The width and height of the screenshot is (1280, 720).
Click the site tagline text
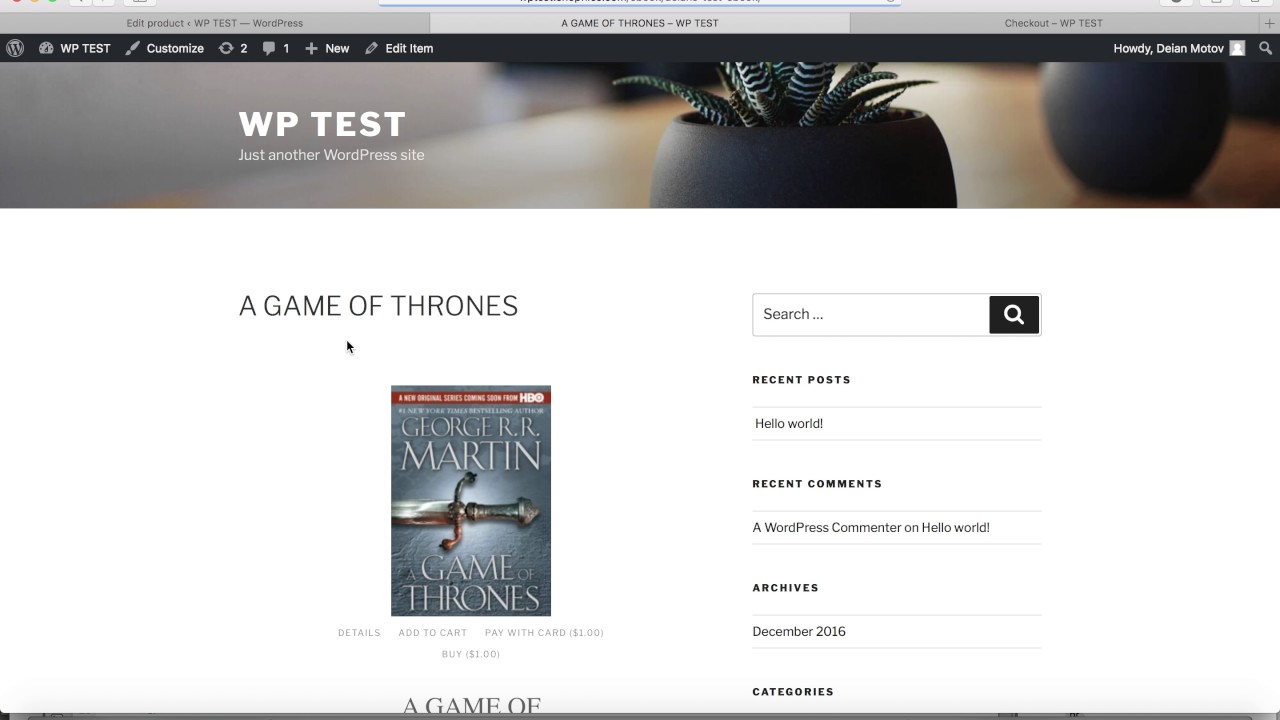click(x=331, y=155)
